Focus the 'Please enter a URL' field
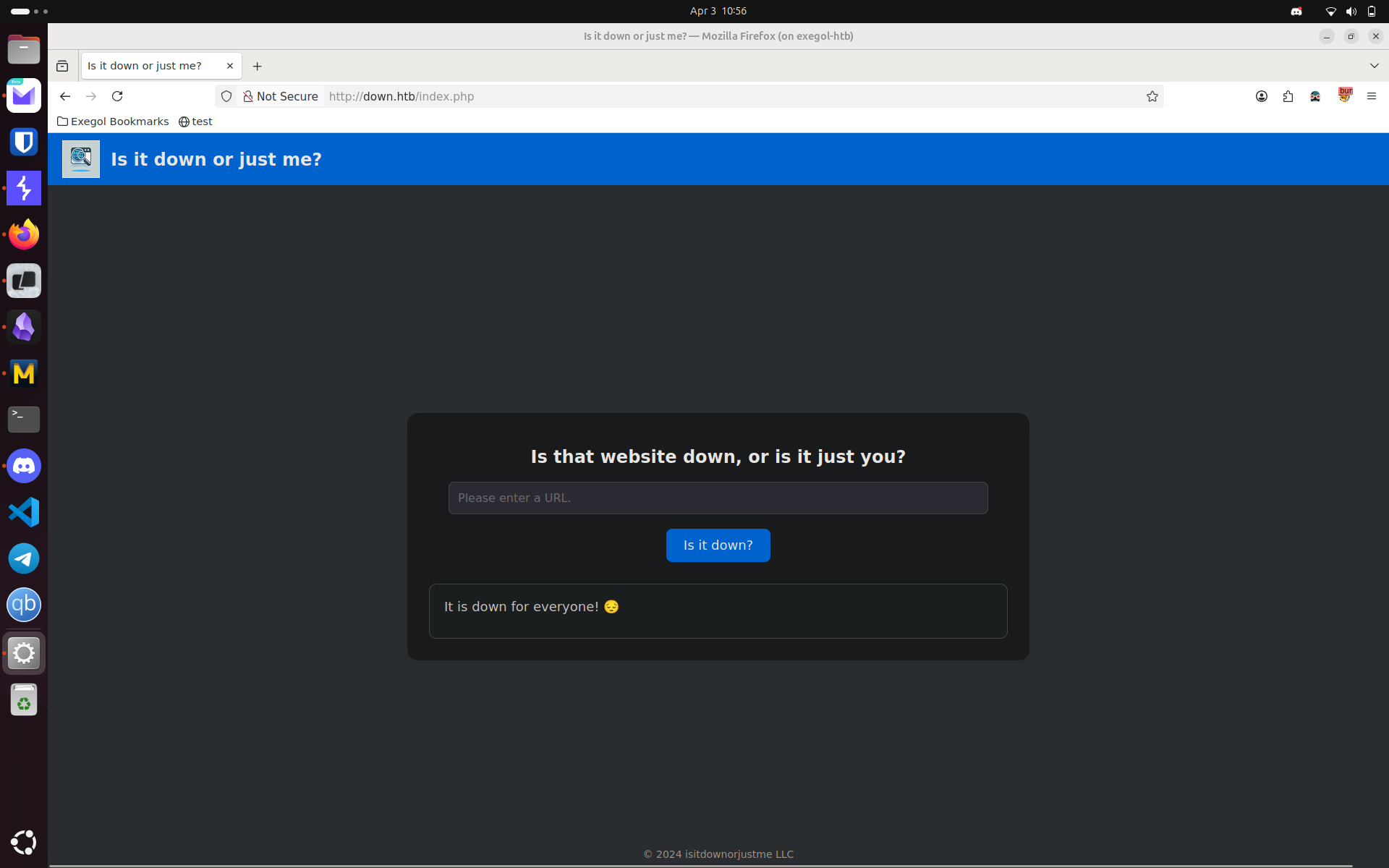 click(x=718, y=498)
